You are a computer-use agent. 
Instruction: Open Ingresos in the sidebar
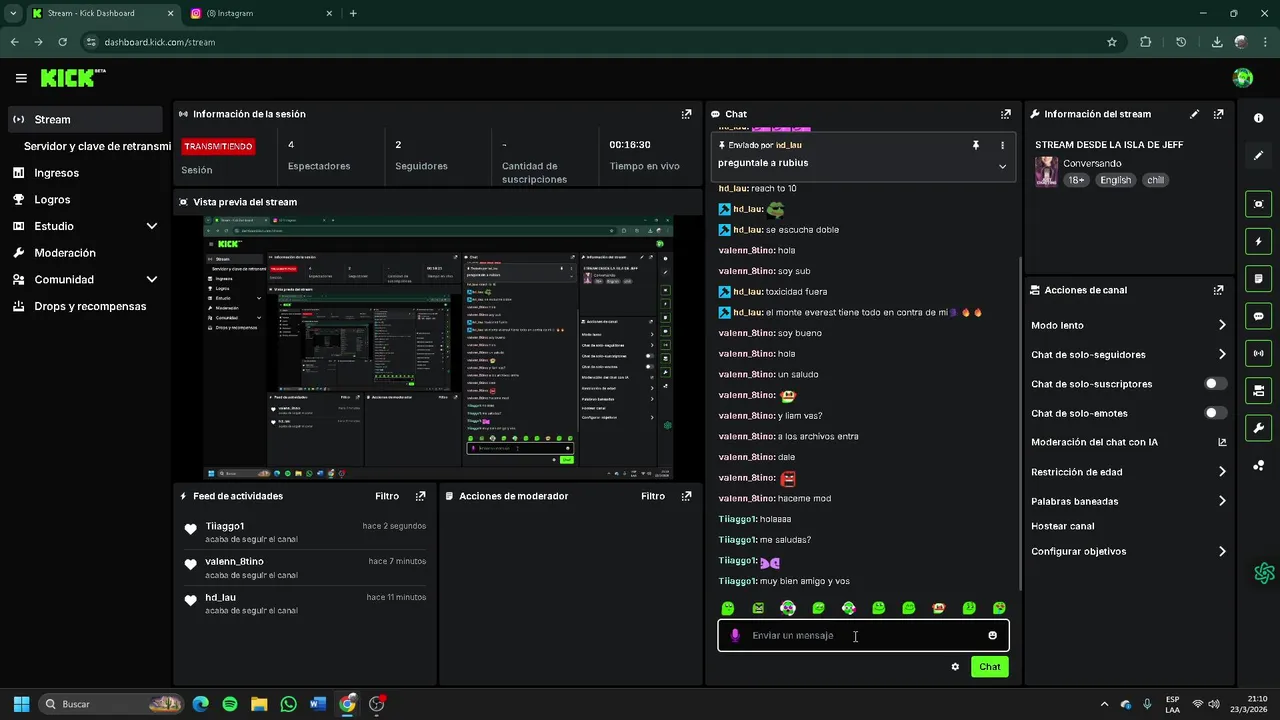(86, 173)
